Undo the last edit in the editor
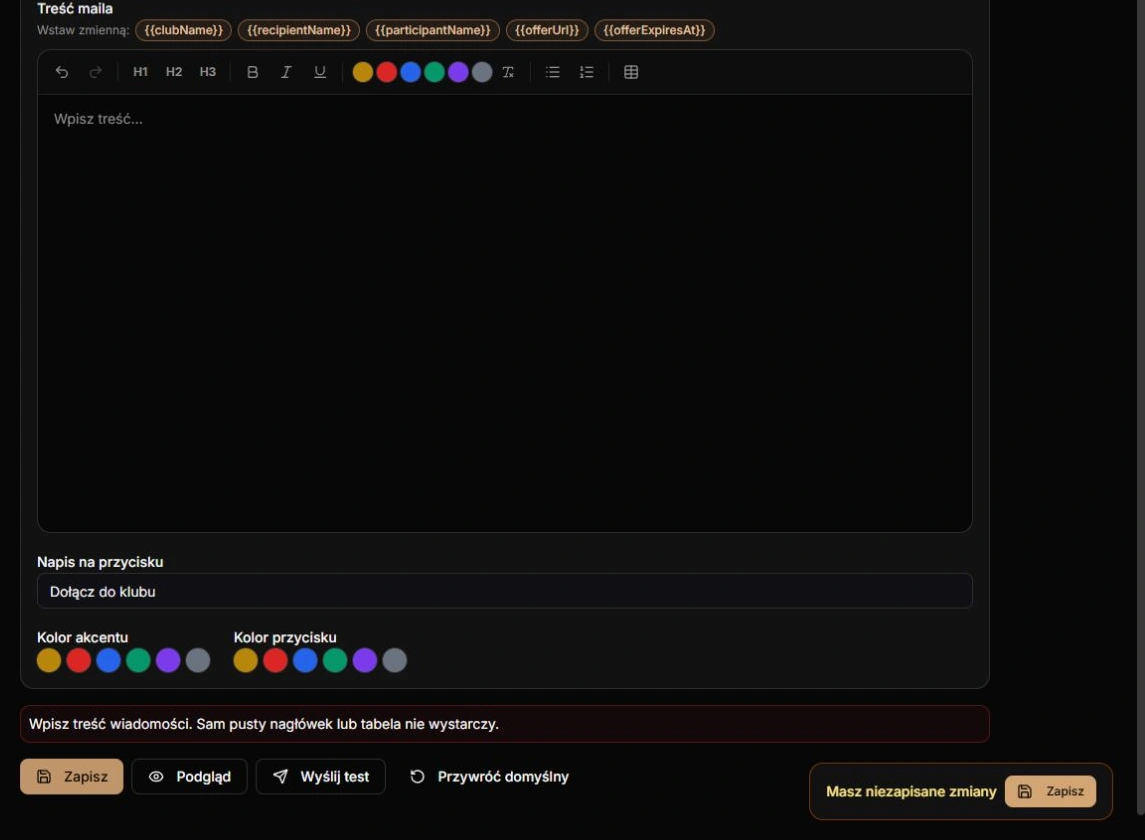 62,72
